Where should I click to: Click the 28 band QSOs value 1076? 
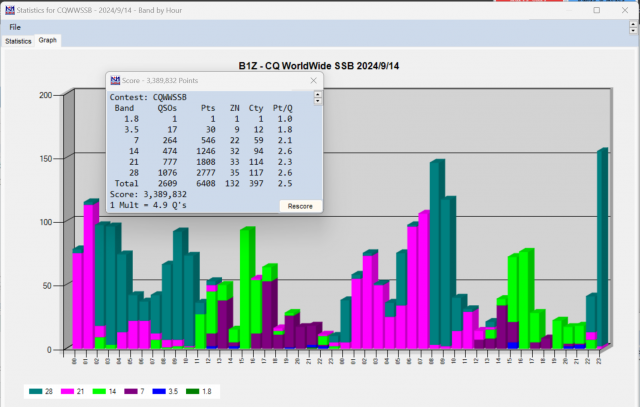click(167, 173)
